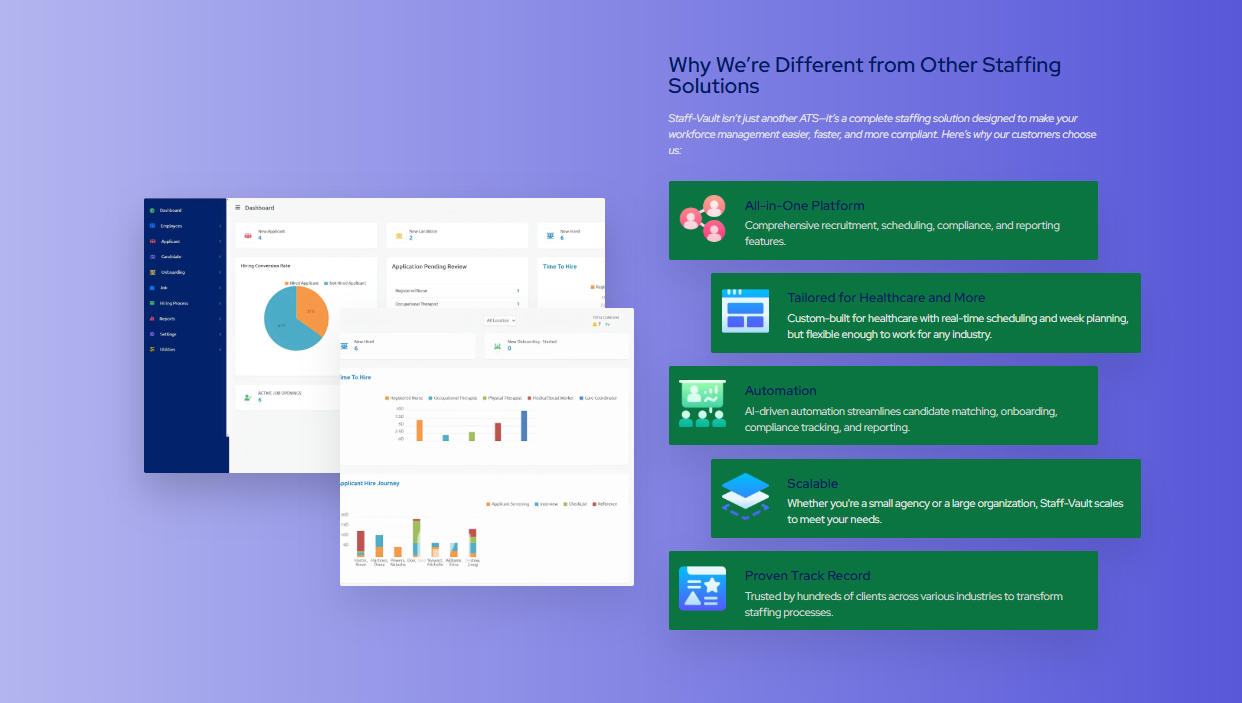Open the Candidate sidebar menu item
The width and height of the screenshot is (1242, 703).
185,257
